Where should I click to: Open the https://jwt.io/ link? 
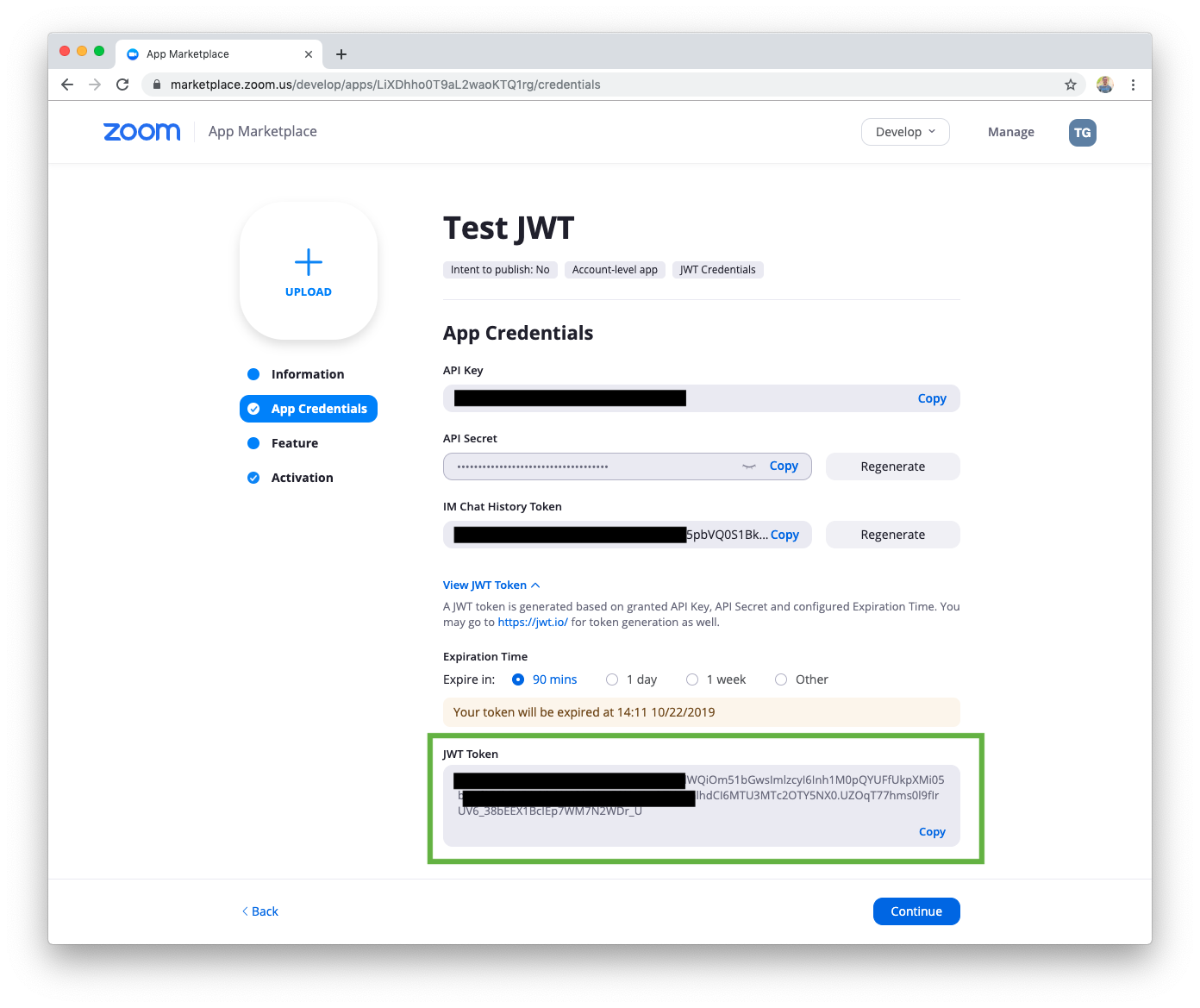(x=533, y=623)
